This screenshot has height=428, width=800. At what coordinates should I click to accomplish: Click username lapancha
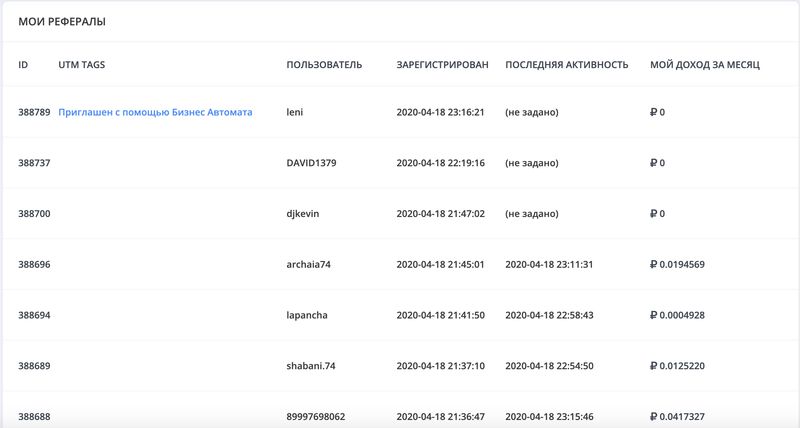coord(307,315)
